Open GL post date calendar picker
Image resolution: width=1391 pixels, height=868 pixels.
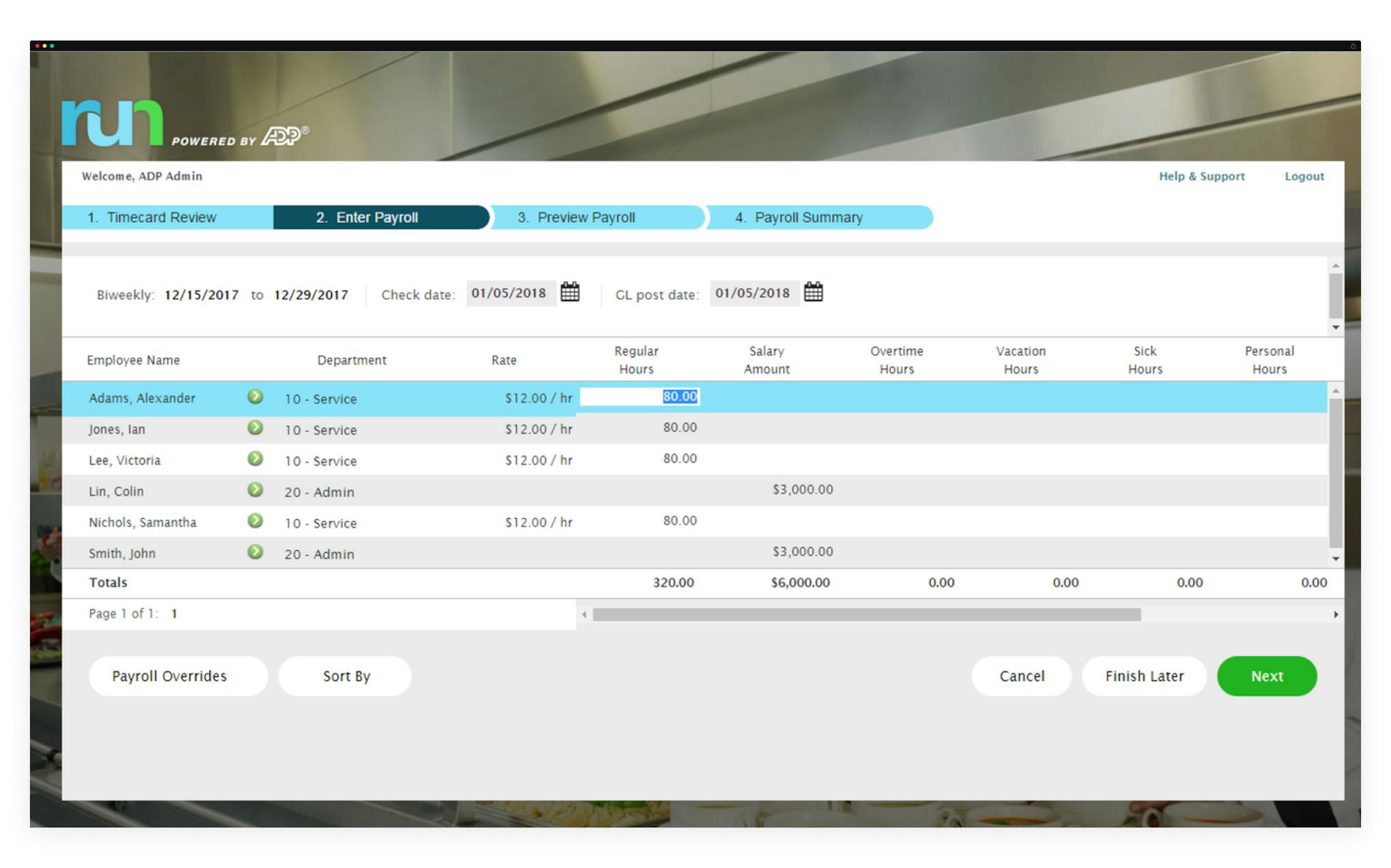click(813, 293)
